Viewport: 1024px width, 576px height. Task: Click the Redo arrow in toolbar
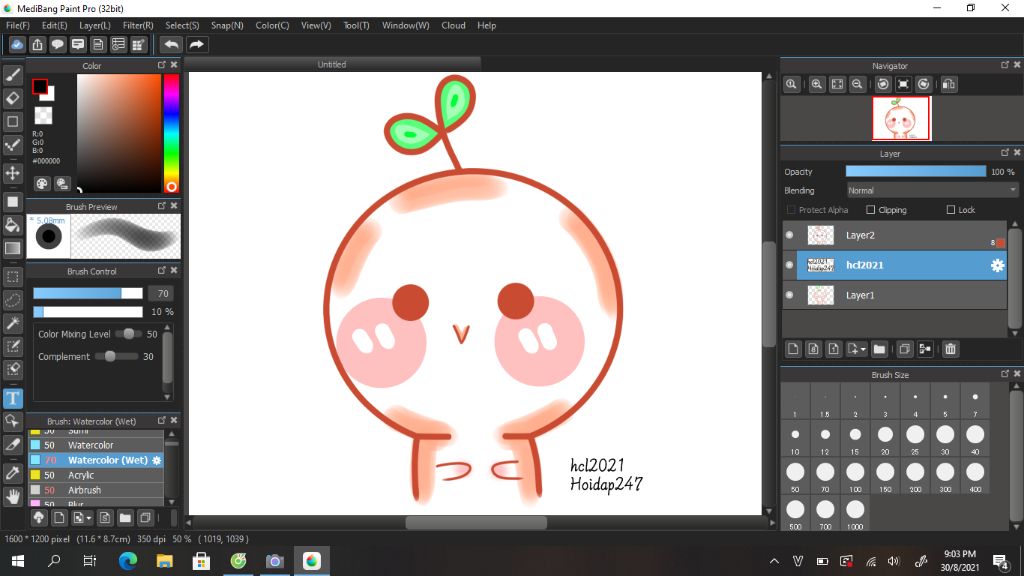196,44
